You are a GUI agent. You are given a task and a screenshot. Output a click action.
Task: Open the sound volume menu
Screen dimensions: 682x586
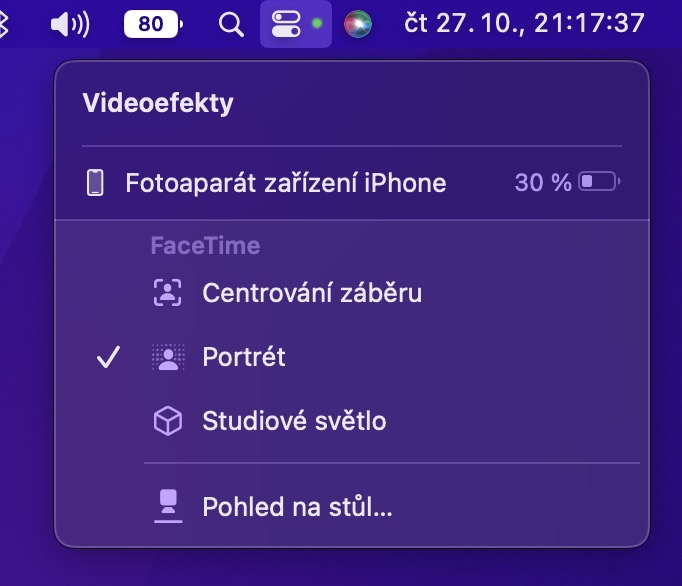pyautogui.click(x=69, y=24)
